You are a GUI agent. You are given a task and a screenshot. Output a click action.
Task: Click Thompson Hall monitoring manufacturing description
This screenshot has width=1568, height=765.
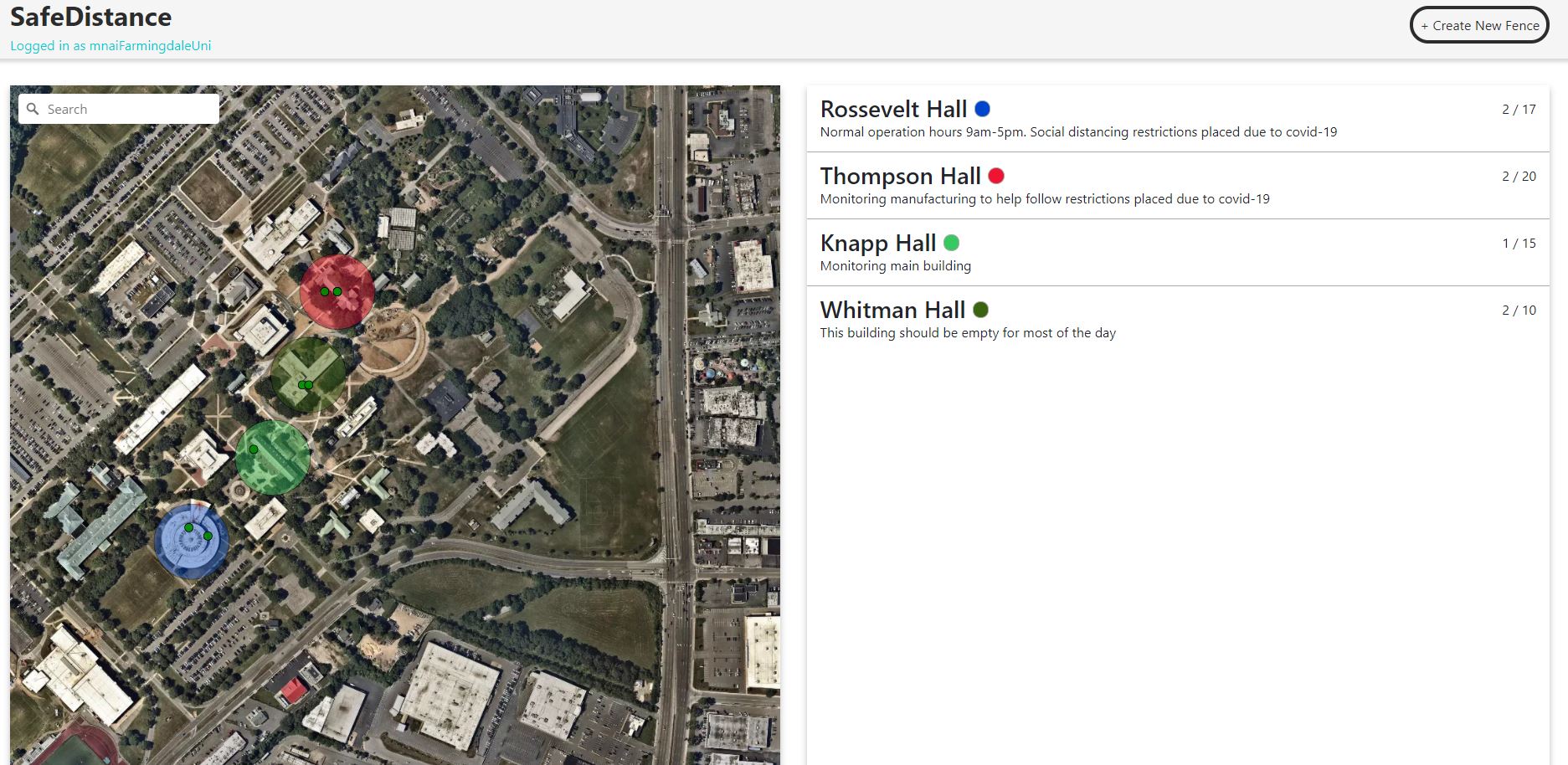(x=1045, y=199)
